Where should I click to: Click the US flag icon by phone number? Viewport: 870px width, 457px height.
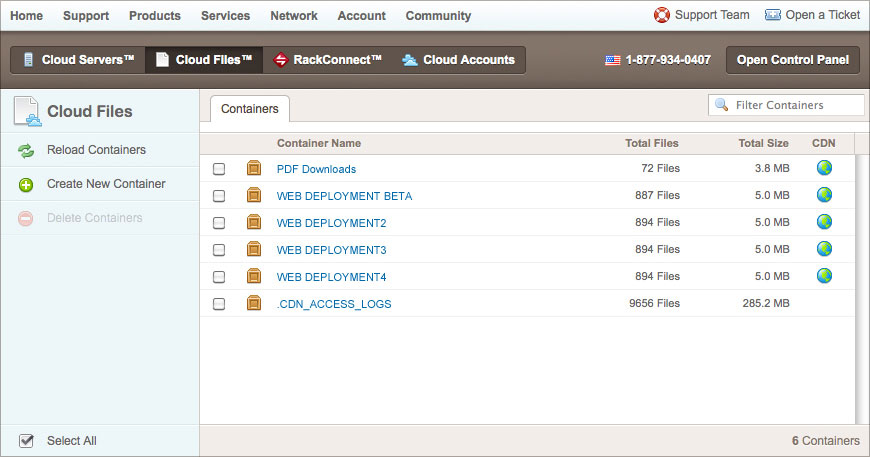(613, 60)
